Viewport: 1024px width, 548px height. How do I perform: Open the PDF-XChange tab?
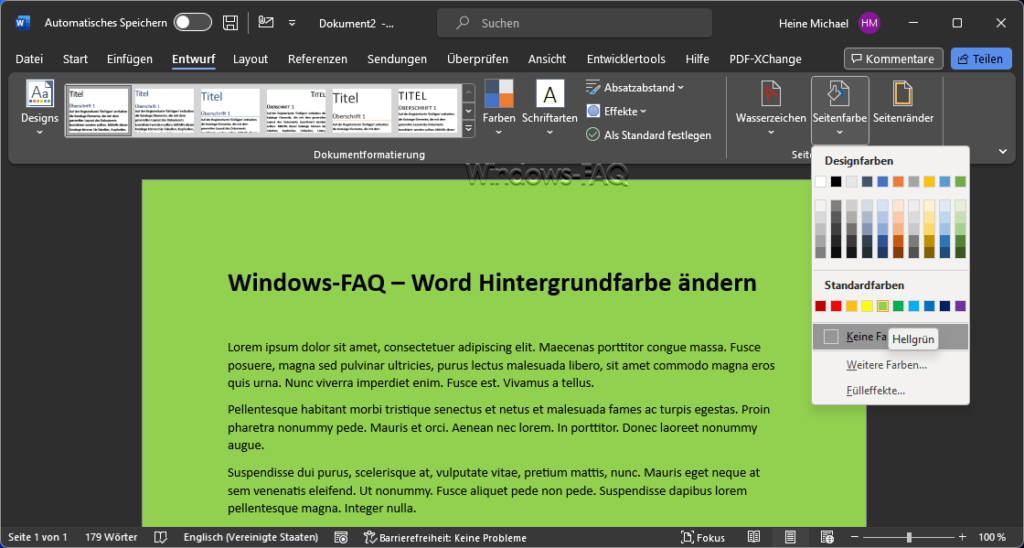(x=765, y=59)
